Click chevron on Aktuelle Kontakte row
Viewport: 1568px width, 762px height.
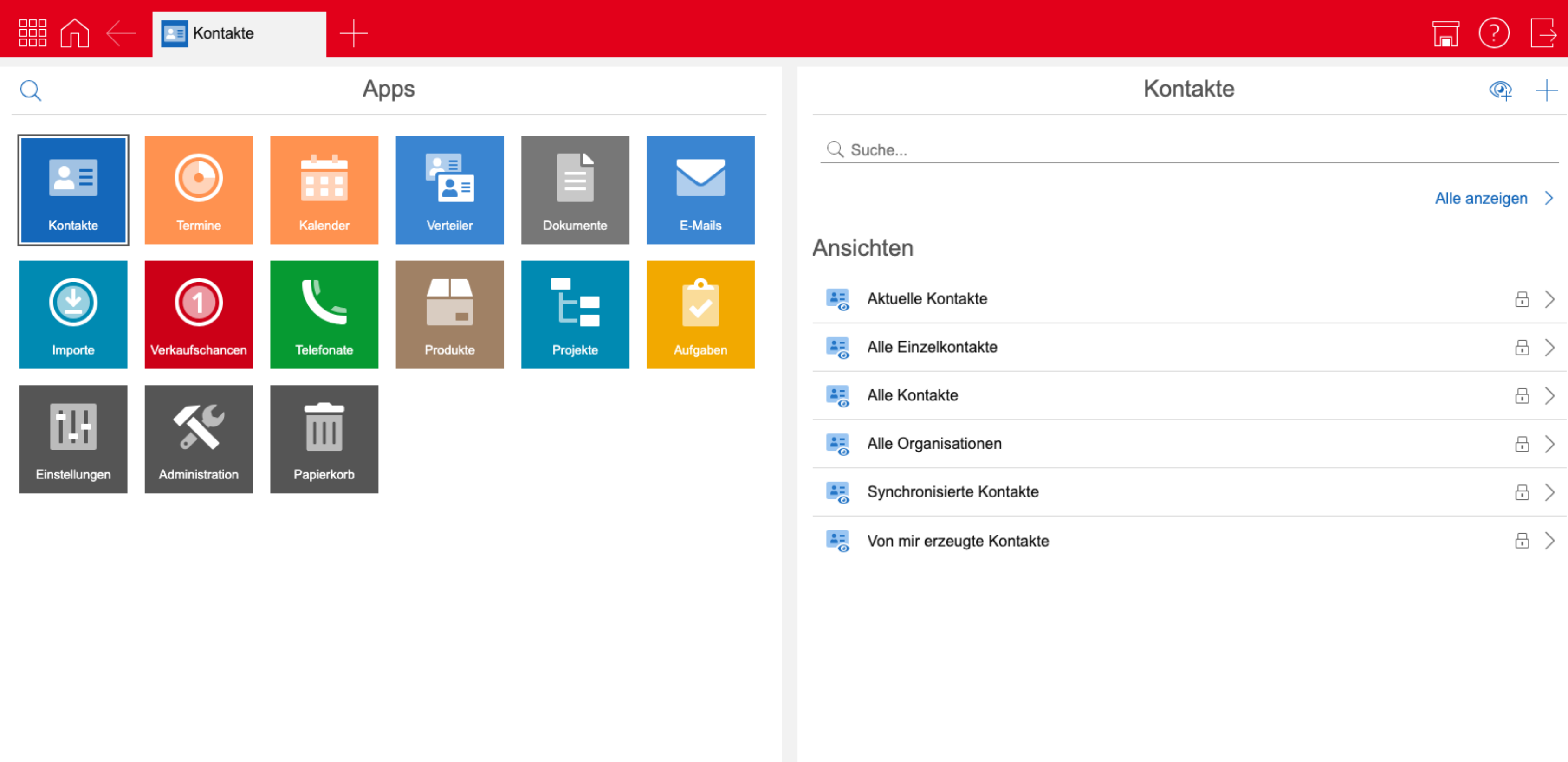pos(1550,299)
